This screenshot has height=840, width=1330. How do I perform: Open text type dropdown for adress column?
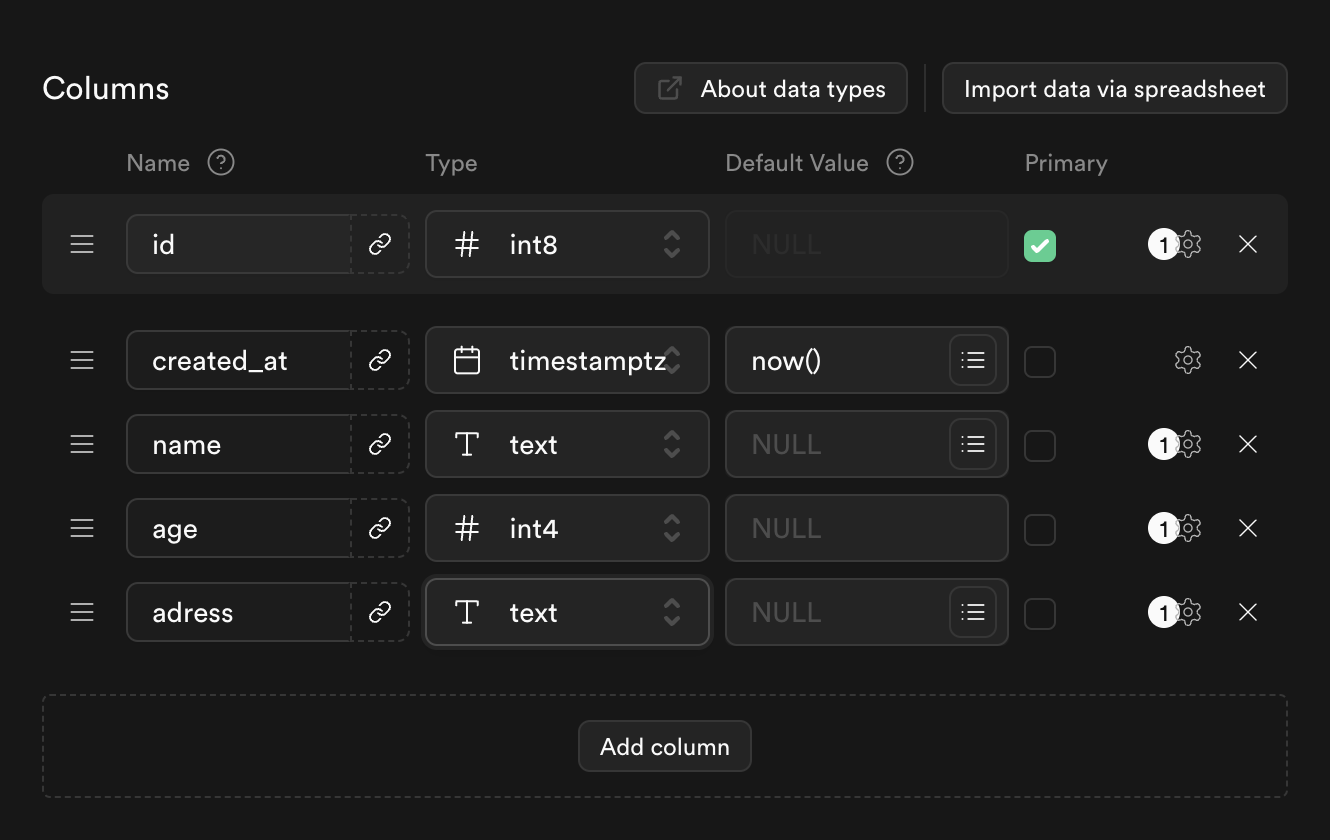[567, 612]
